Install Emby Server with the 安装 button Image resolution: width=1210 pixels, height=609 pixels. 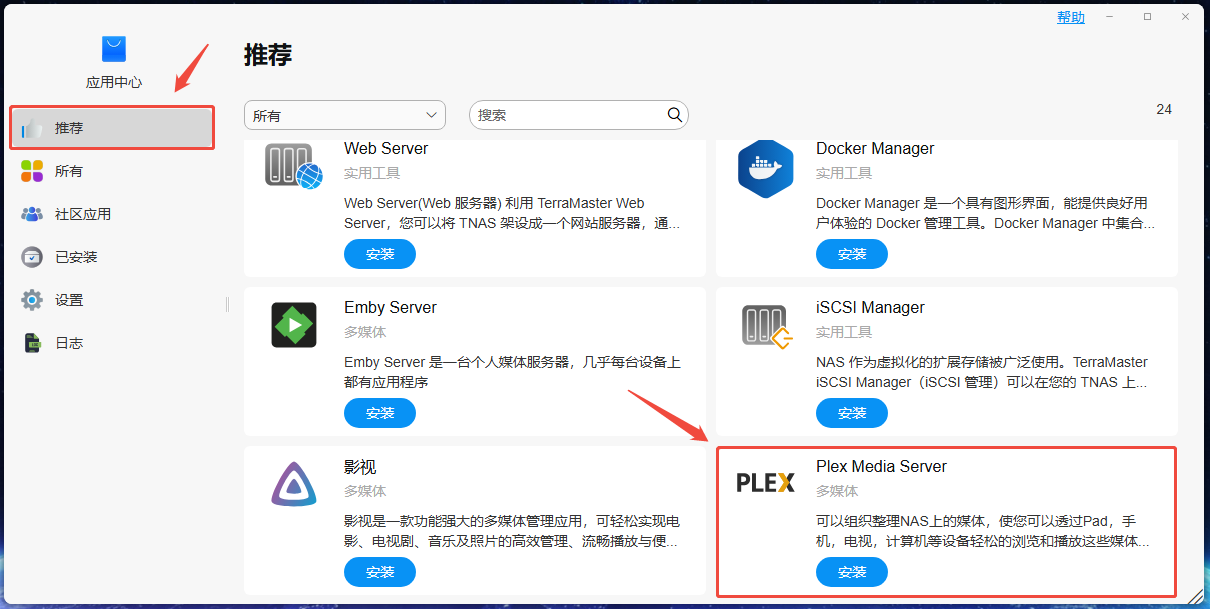[380, 413]
